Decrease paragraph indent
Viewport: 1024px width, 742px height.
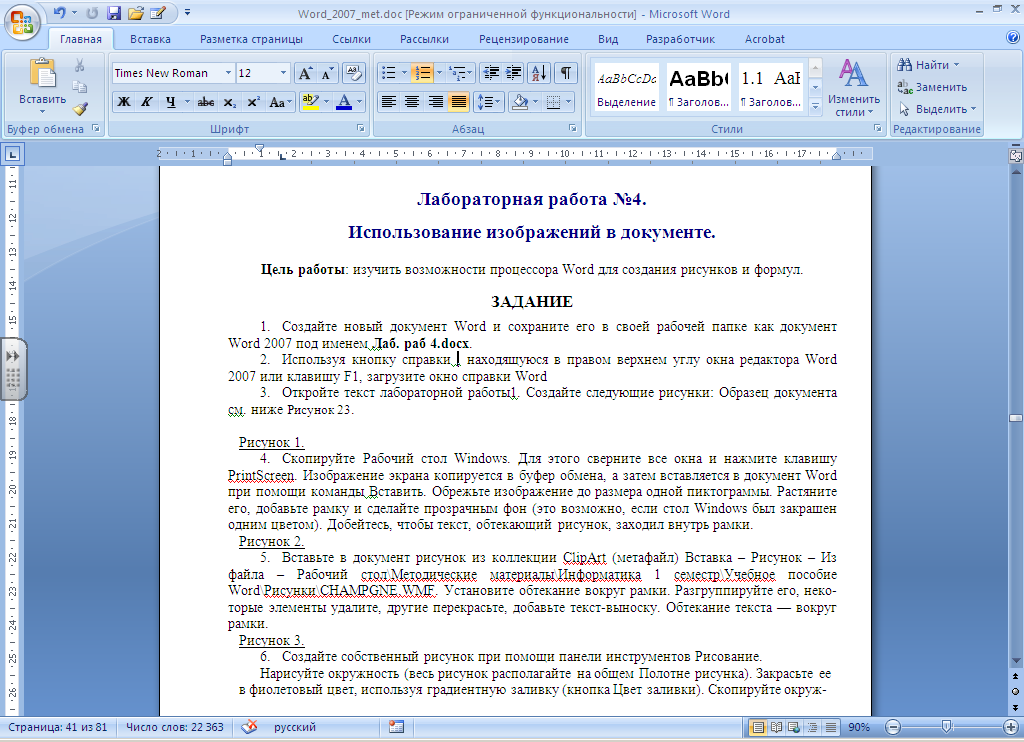pos(491,73)
